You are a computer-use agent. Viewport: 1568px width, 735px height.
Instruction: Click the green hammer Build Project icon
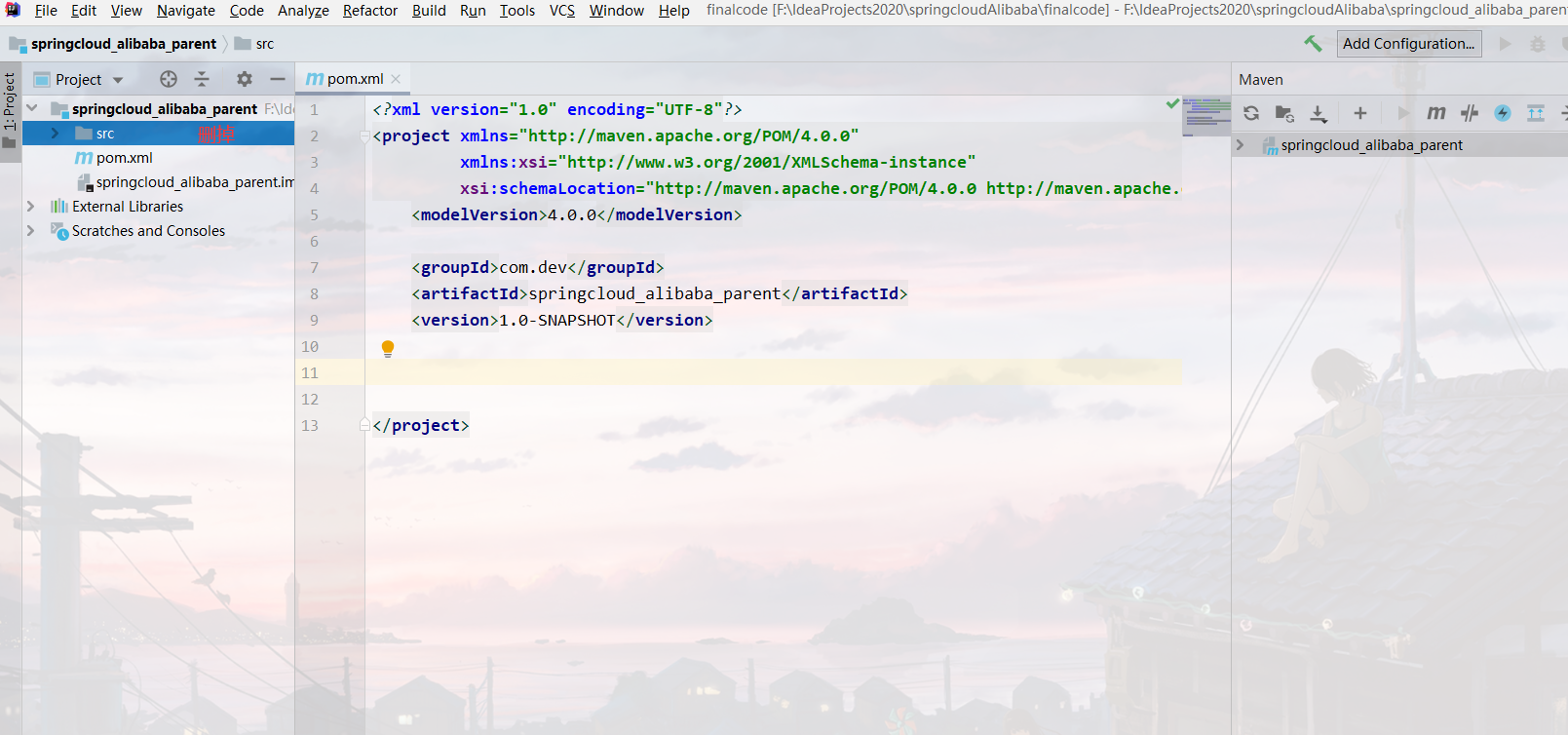point(1313,44)
